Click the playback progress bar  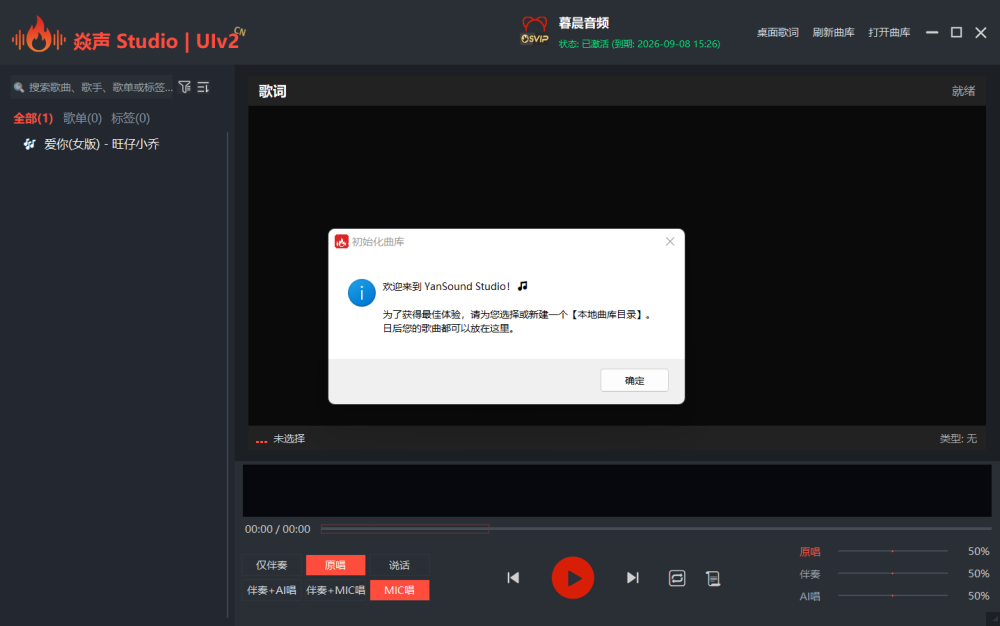coord(656,528)
